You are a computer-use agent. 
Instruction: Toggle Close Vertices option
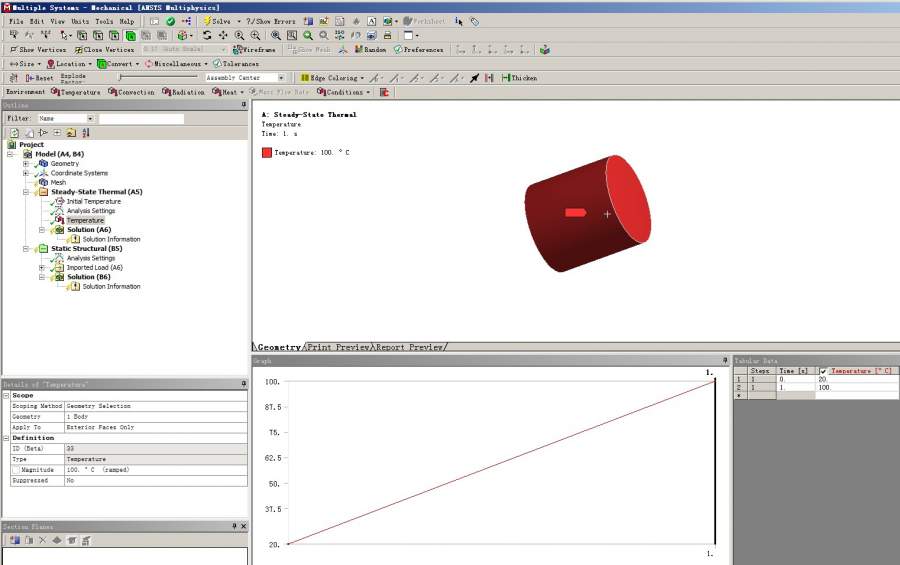[104, 49]
